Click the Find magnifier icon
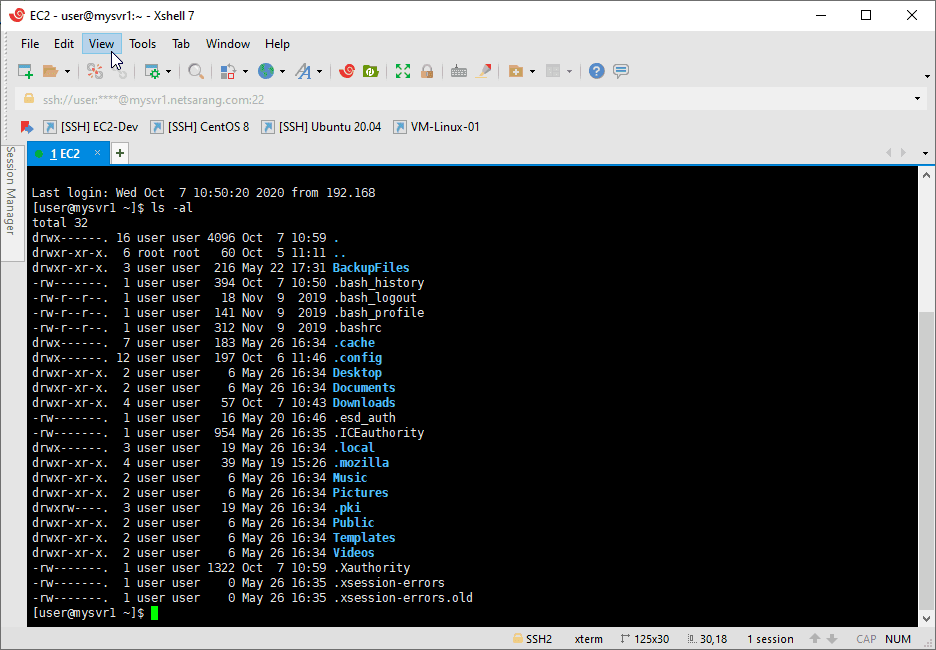Viewport: 936px width, 650px height. 196,71
